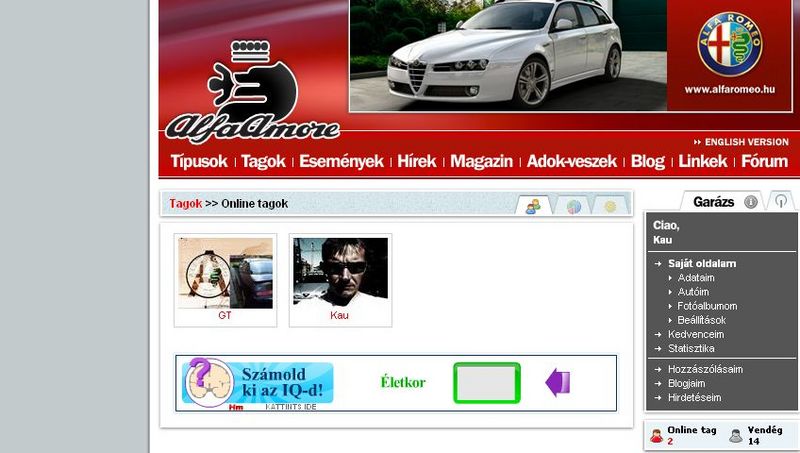800x453 pixels.
Task: Visit www.alfaromeo.hu link
Action: click(730, 89)
